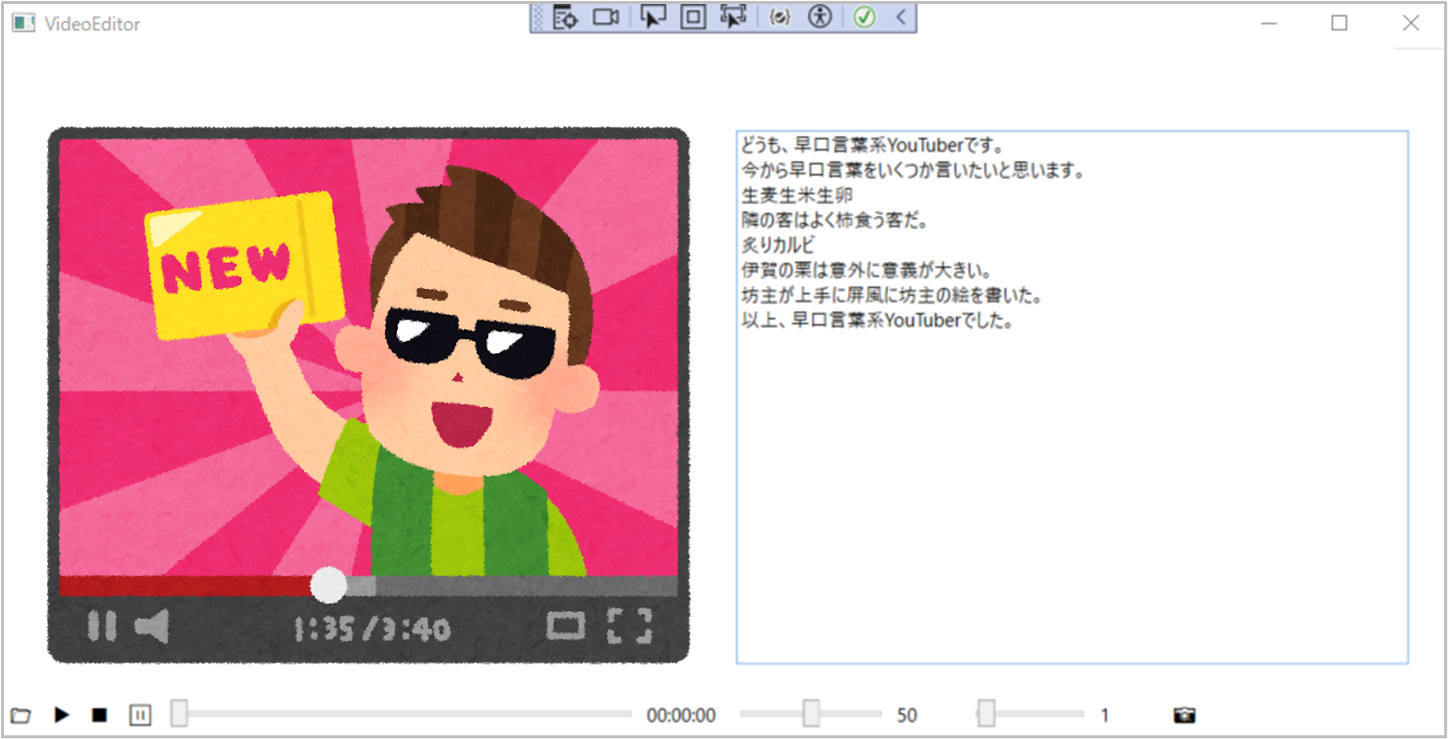1448x739 pixels.
Task: Click the line "伊賀の栗は意外に意義が大きい。"
Action: (x=866, y=271)
